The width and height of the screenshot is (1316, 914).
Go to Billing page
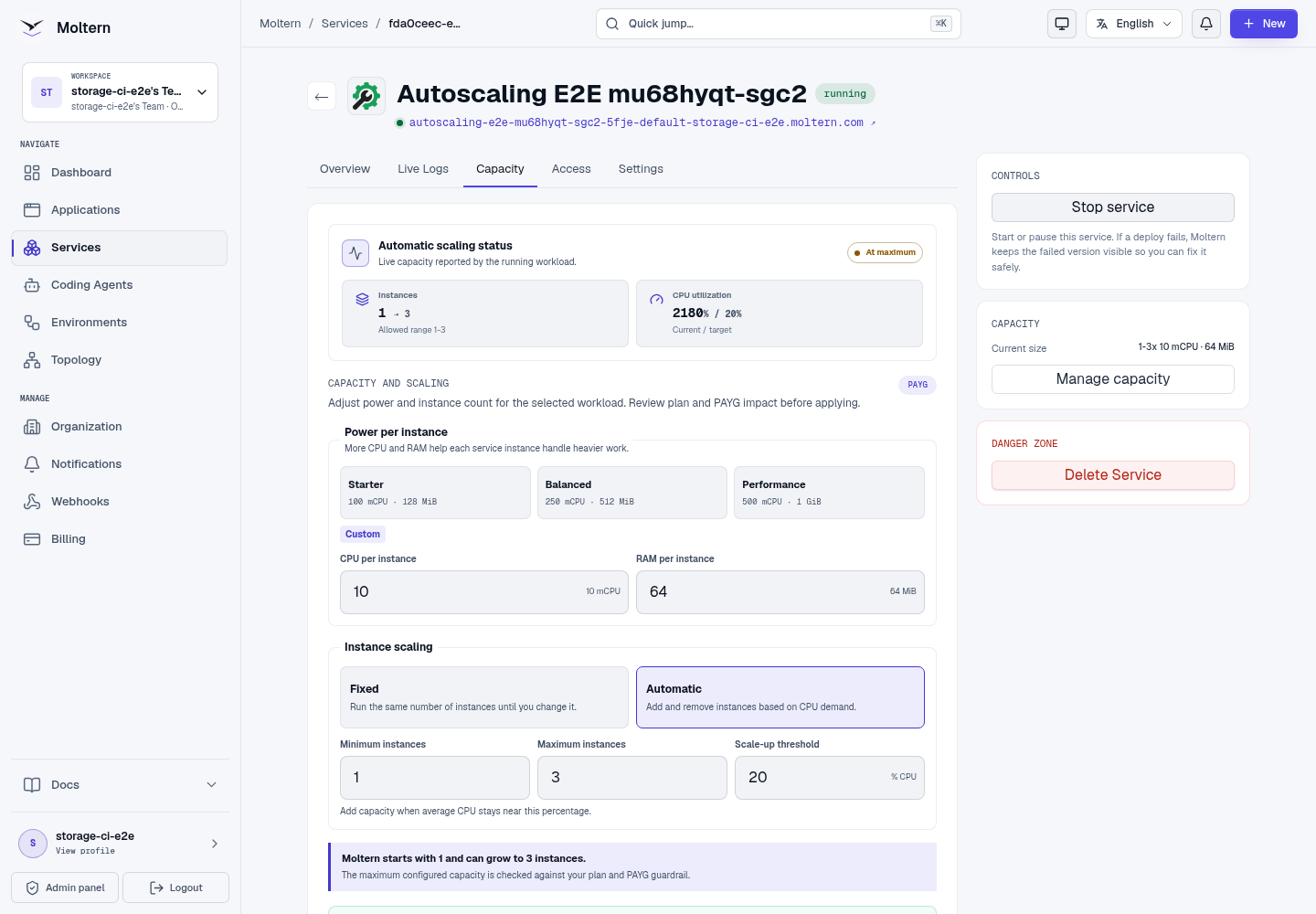coord(119,539)
